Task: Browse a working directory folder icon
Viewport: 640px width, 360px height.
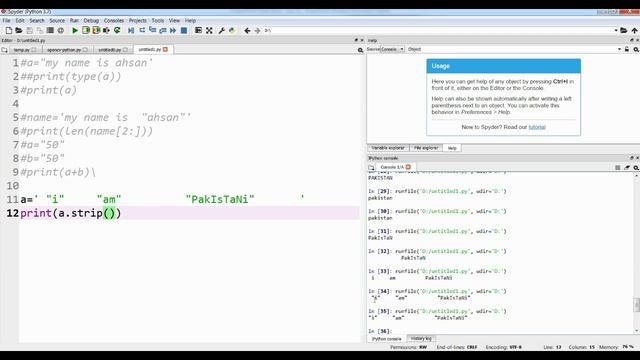Action: tap(624, 30)
